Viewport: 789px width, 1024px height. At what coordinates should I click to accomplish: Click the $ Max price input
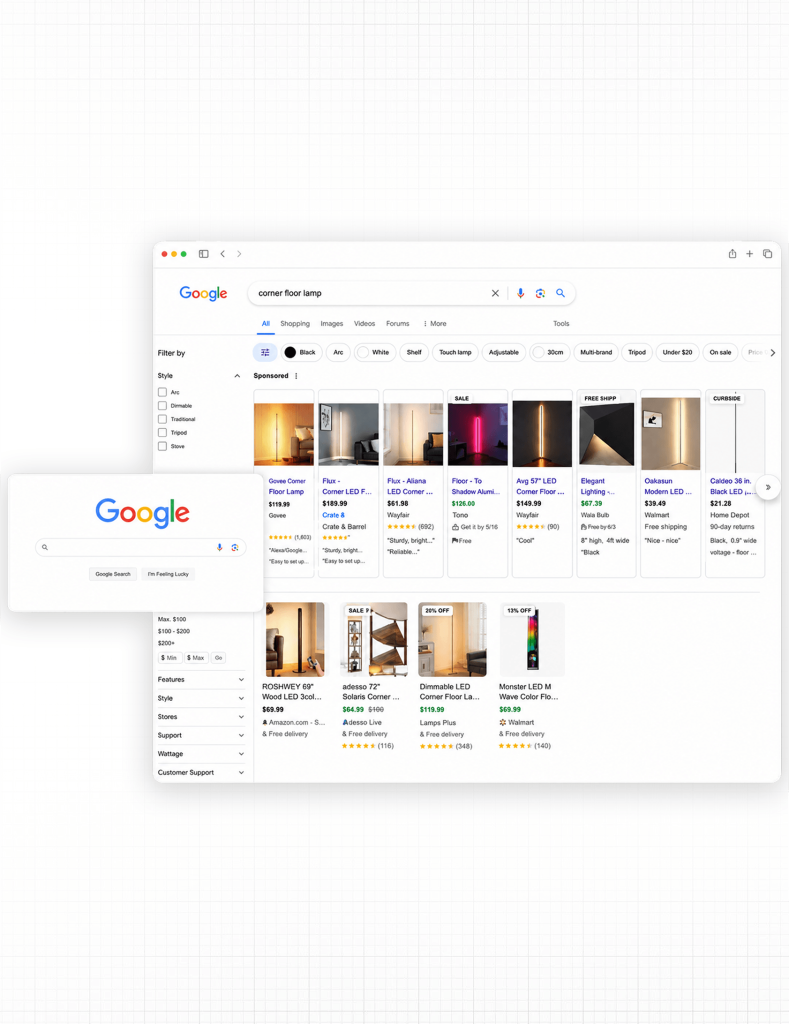pos(196,658)
